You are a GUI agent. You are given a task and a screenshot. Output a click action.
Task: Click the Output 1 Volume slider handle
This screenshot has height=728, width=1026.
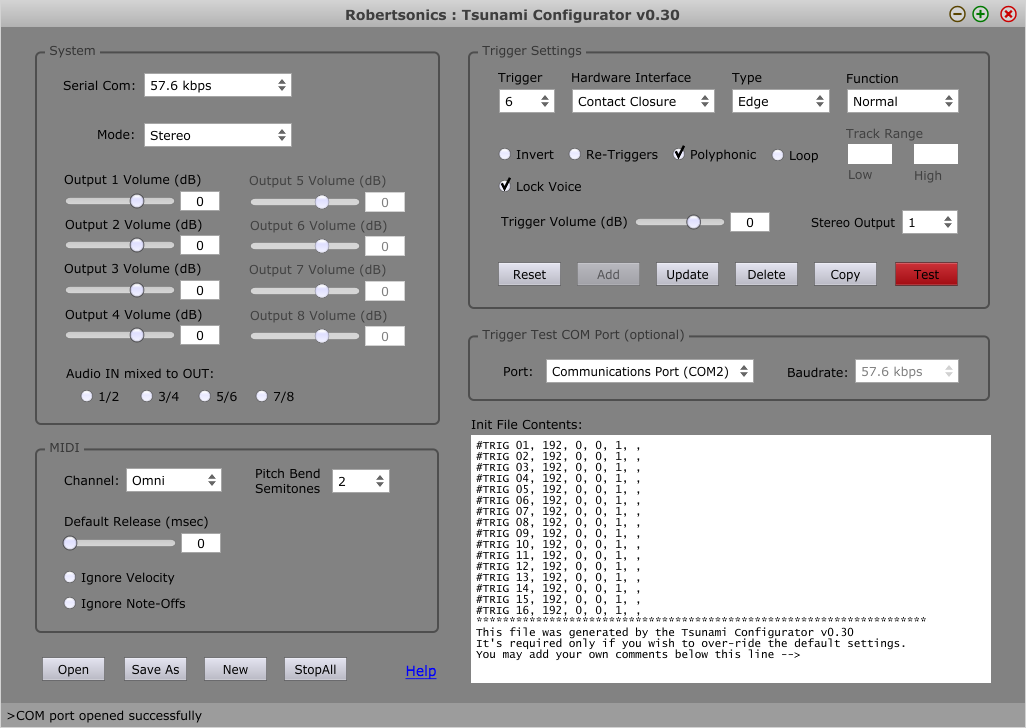pos(137,201)
